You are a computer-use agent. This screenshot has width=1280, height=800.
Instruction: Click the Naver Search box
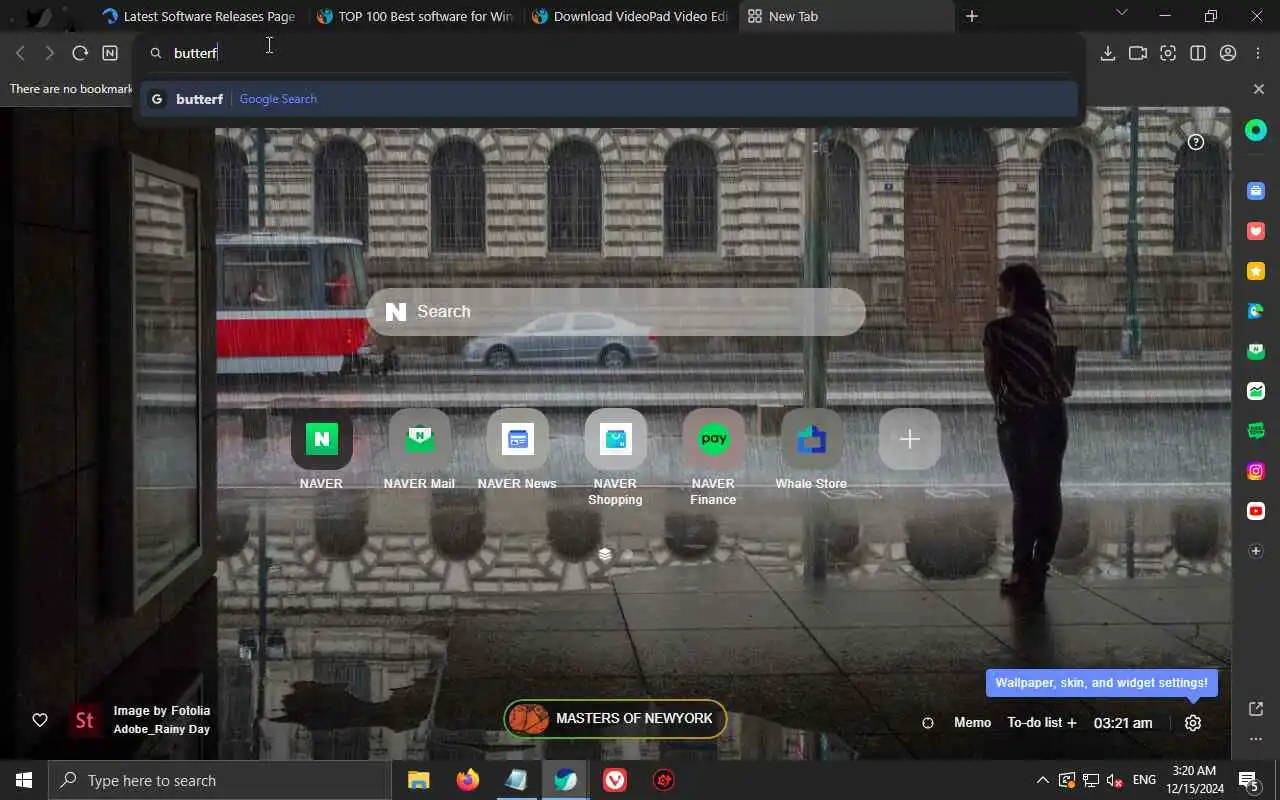615,312
